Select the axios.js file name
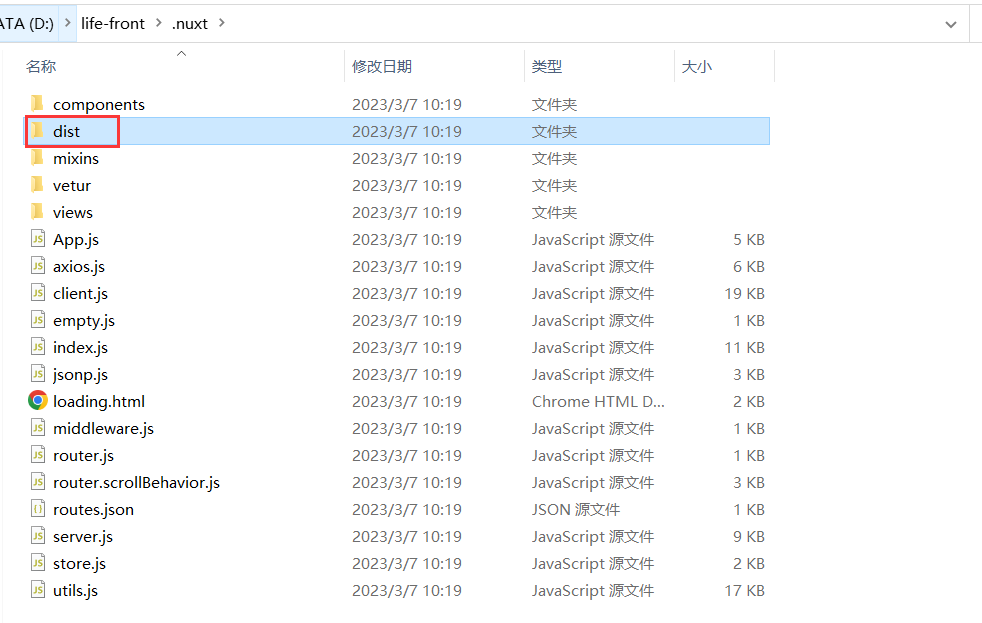Image resolution: width=982 pixels, height=623 pixels. 79,267
